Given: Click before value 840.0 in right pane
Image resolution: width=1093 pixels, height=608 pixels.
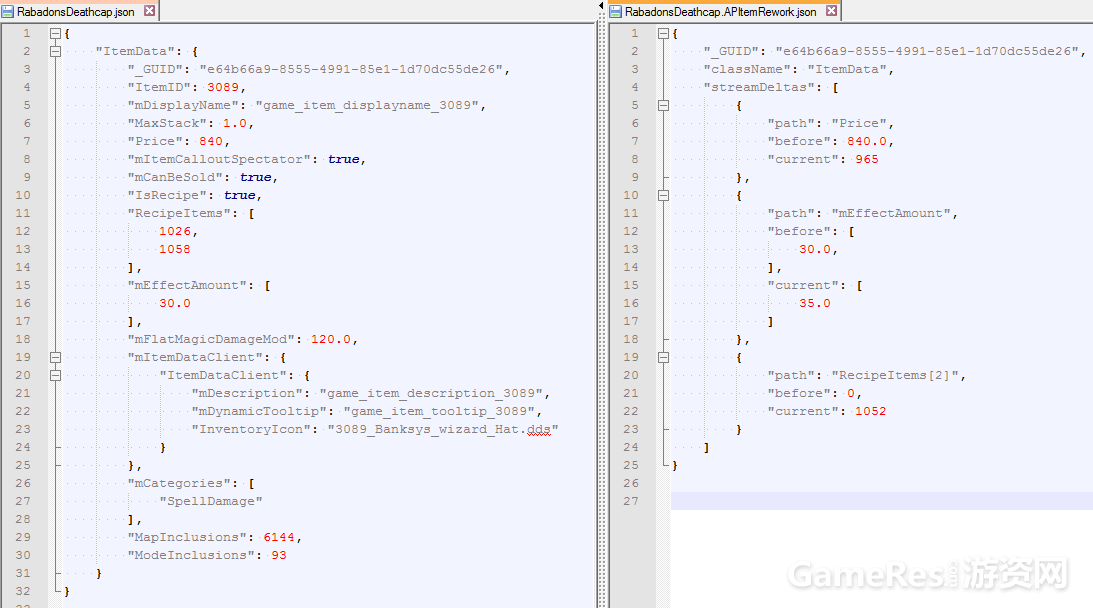Looking at the screenshot, I should point(867,142).
